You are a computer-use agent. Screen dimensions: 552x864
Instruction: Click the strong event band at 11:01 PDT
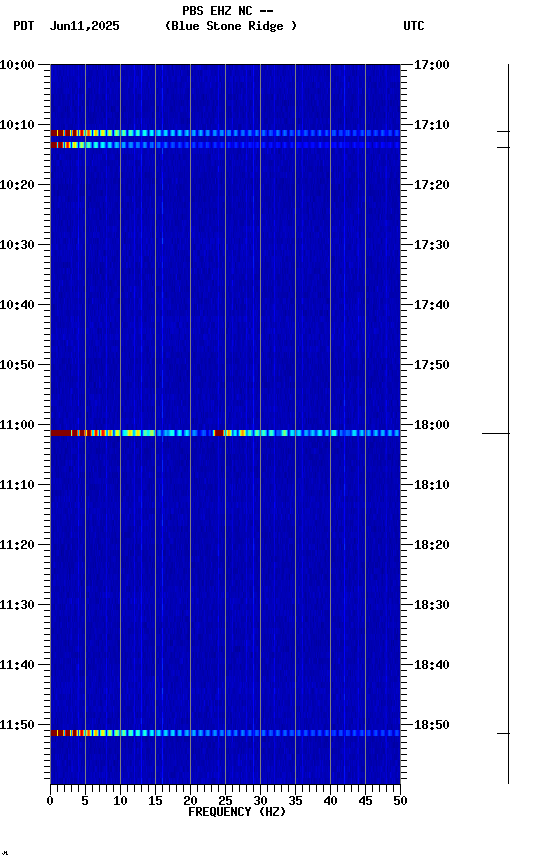click(225, 434)
